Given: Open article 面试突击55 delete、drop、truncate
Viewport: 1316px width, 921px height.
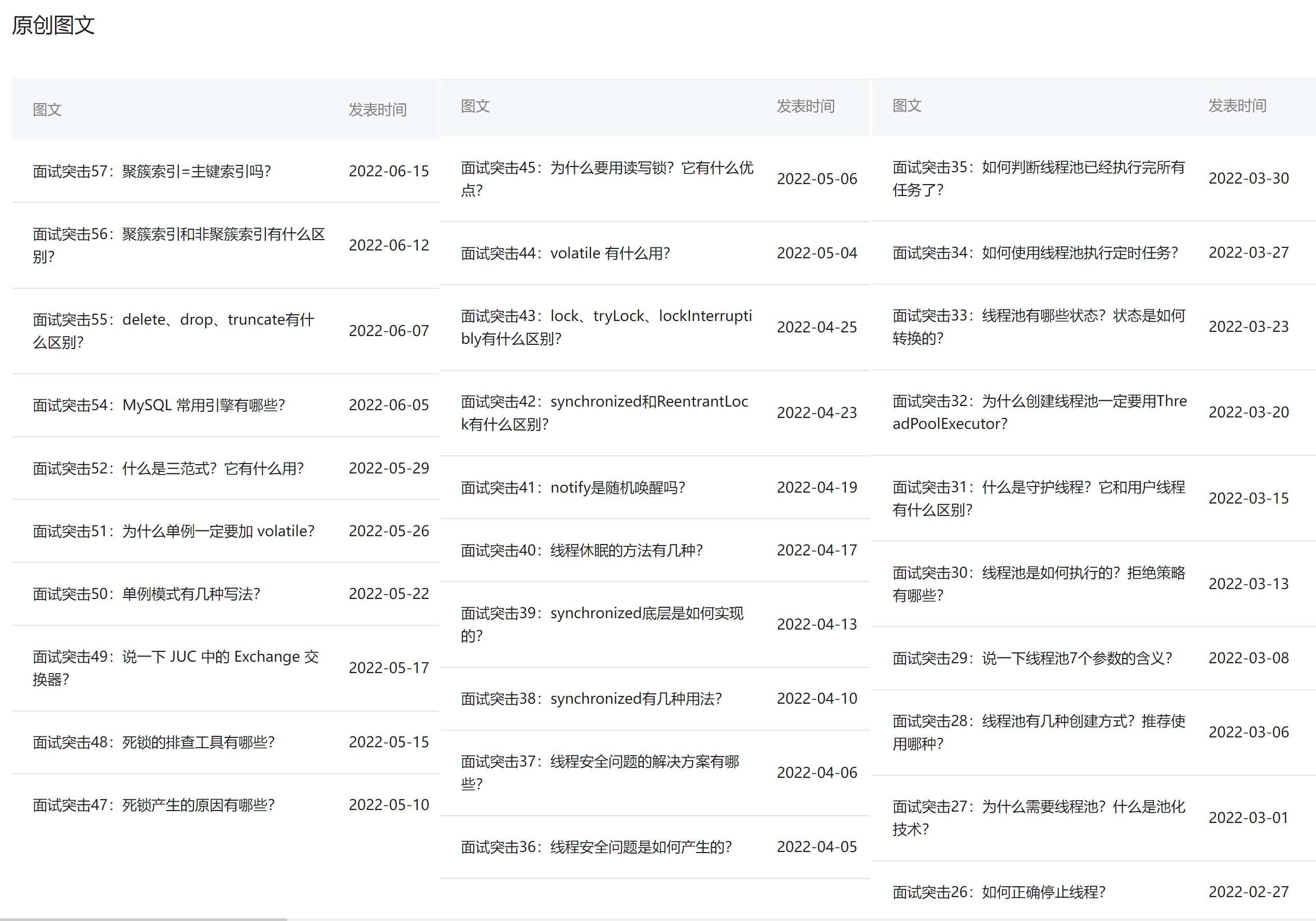Looking at the screenshot, I should tap(174, 330).
